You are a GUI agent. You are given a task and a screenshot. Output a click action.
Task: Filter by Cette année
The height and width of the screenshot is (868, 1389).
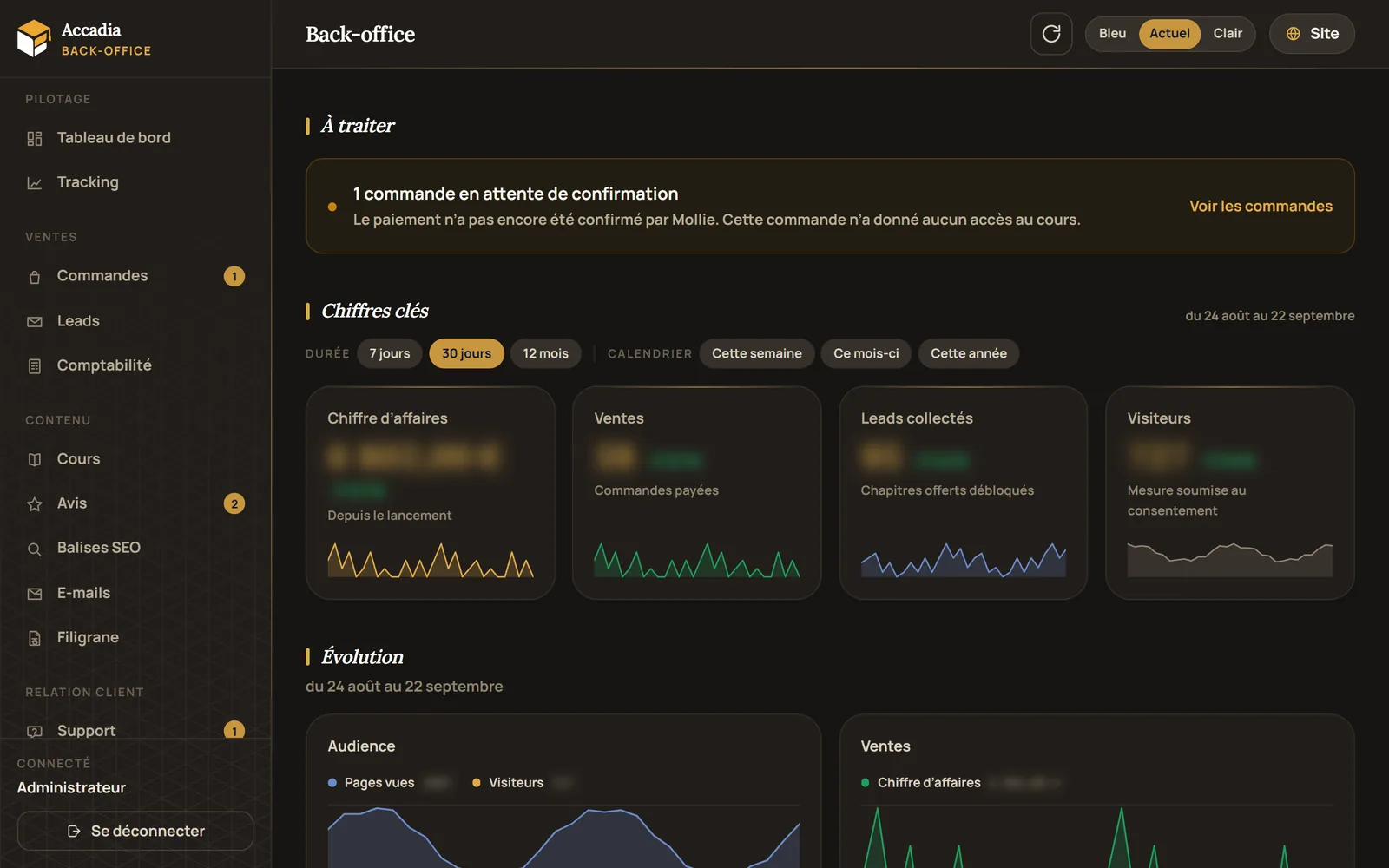click(969, 353)
